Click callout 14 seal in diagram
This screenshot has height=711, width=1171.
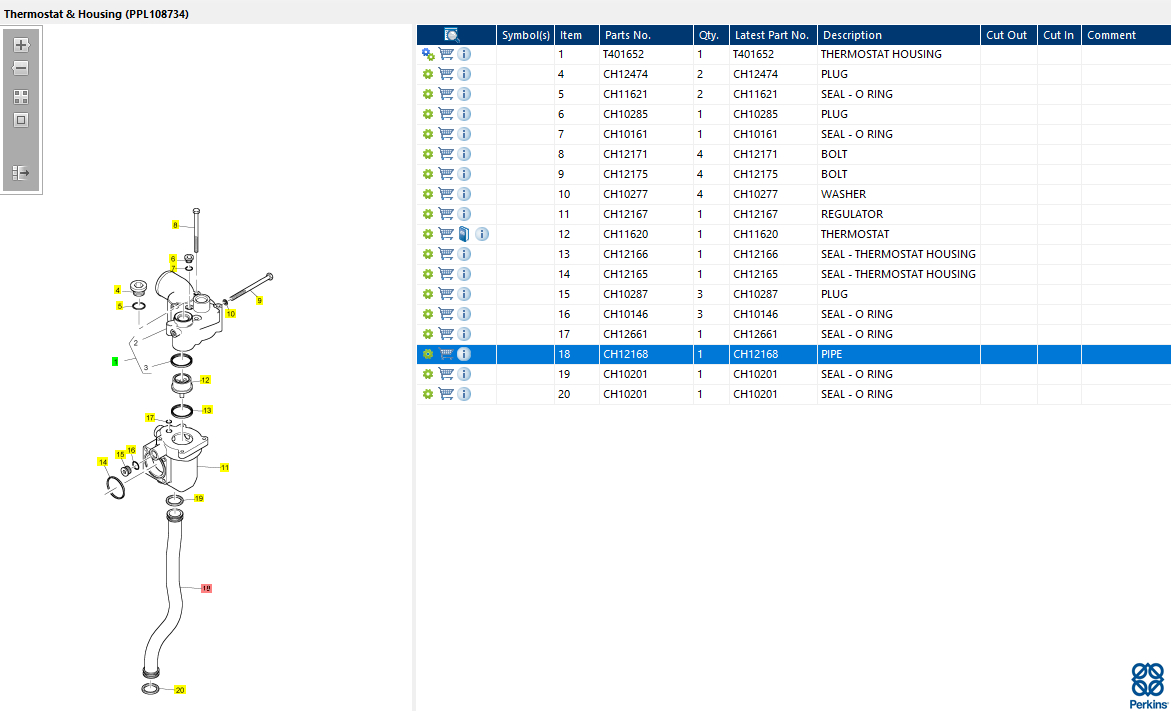(103, 462)
